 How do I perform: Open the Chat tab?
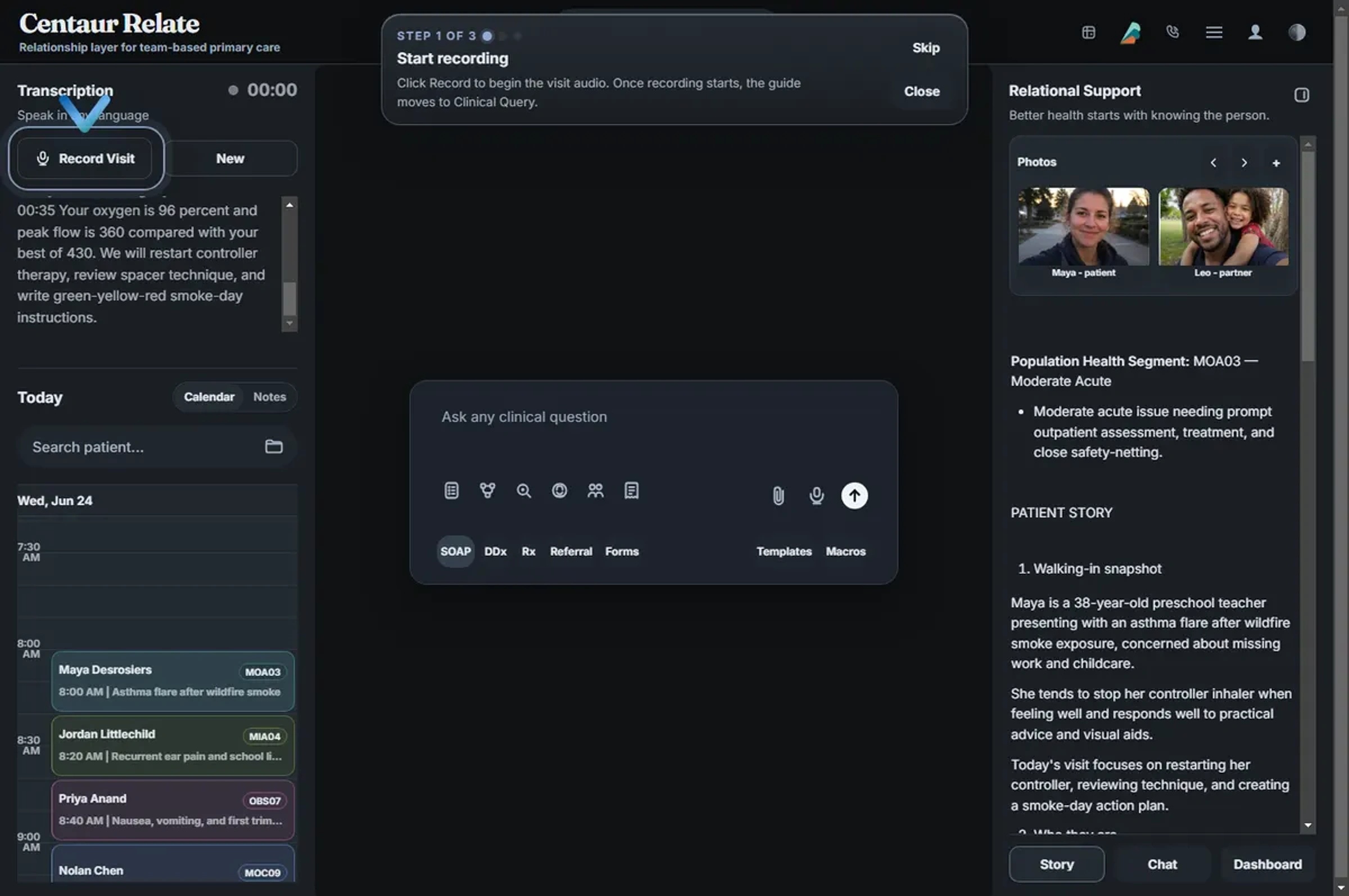coord(1162,864)
